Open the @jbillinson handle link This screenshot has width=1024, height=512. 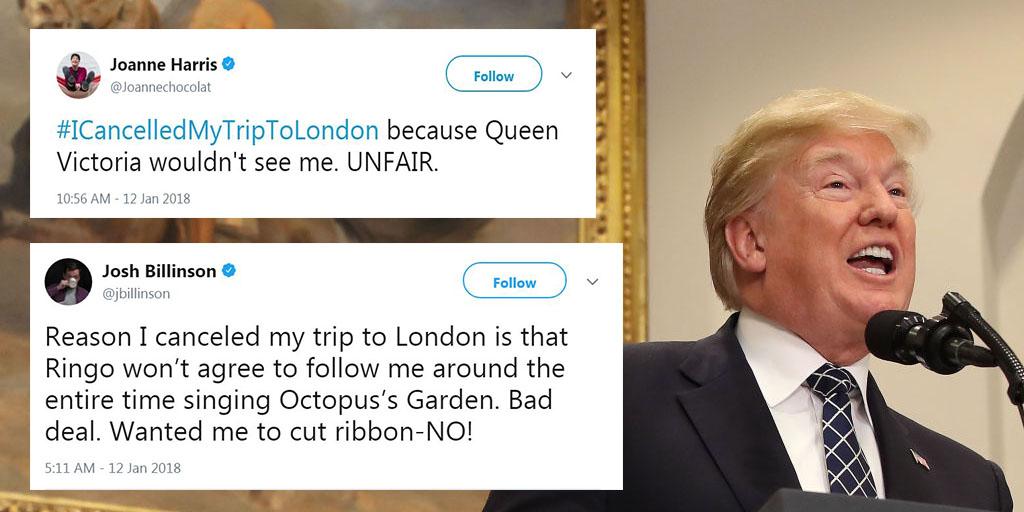pos(135,294)
